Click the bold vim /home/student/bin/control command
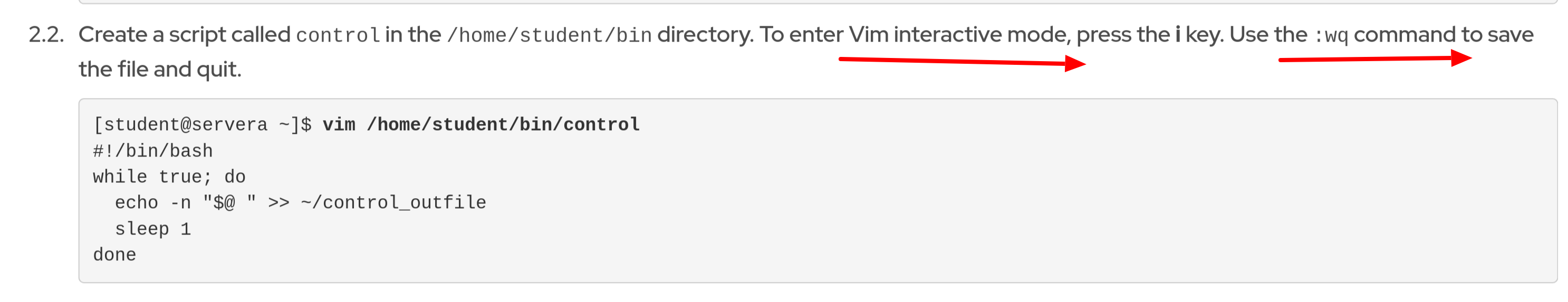This screenshot has height=302, width=1568. tap(481, 125)
